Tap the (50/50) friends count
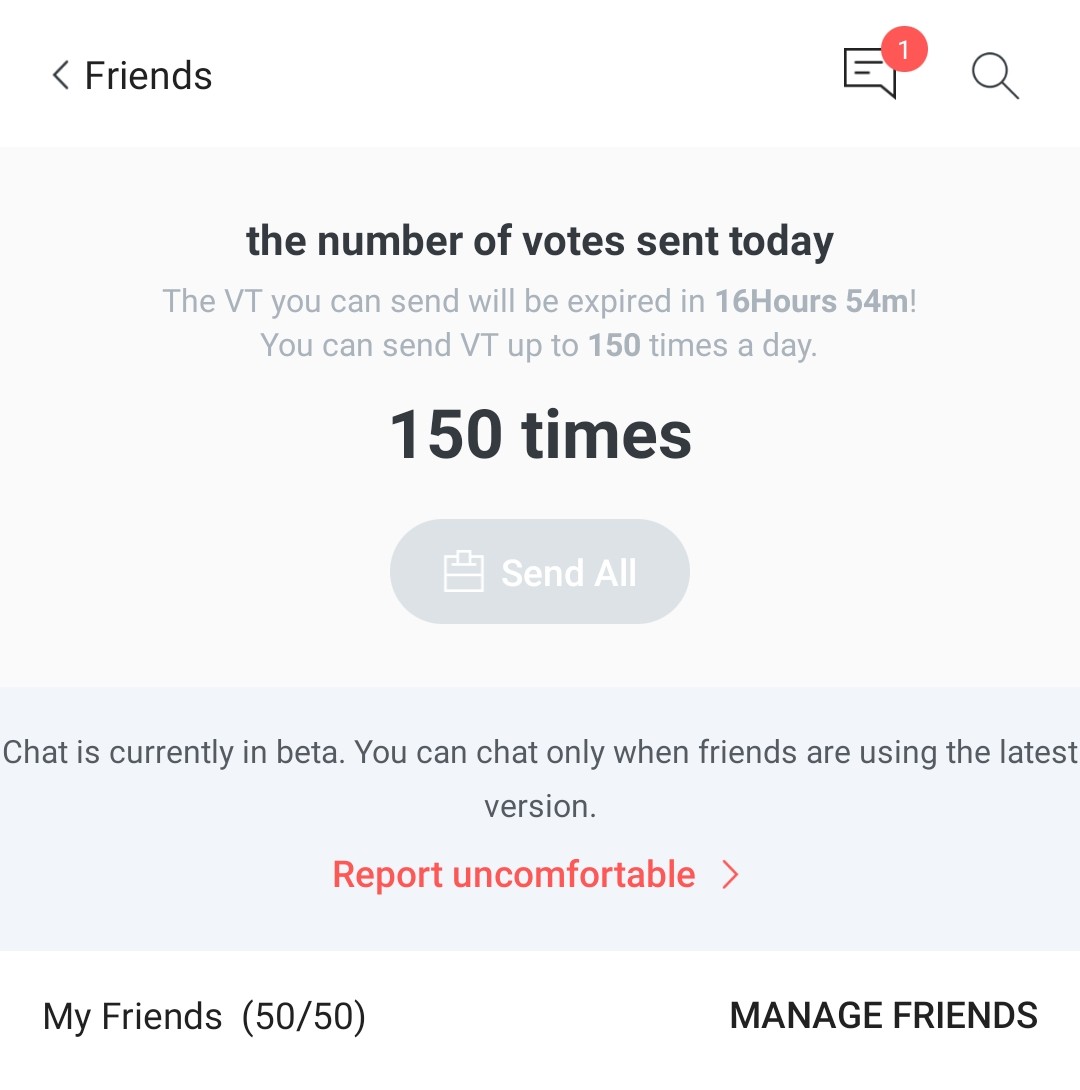Viewport: 1080px width, 1090px height. [304, 1017]
